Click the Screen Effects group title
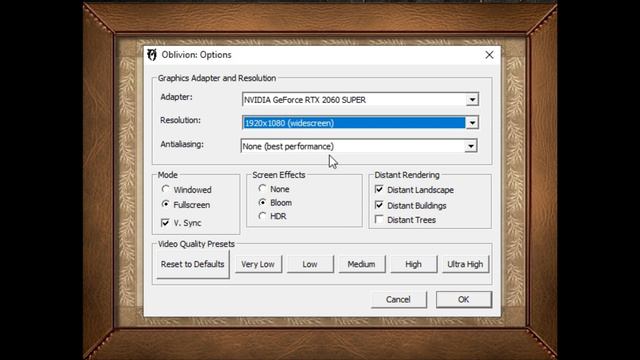 point(279,175)
